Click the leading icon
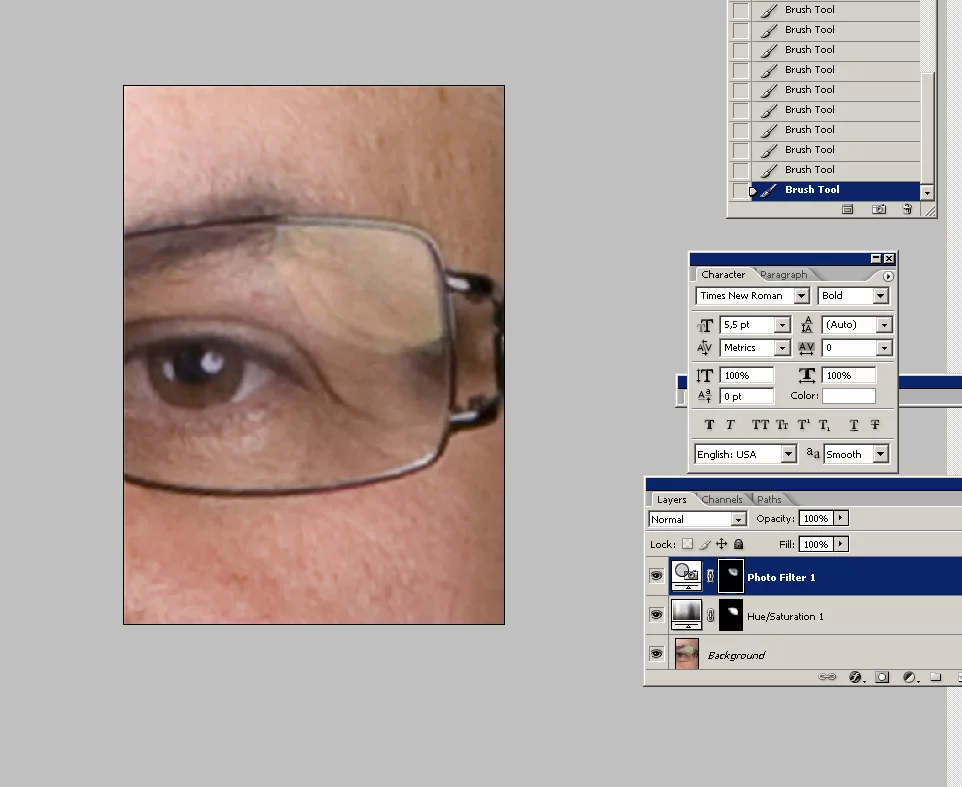The width and height of the screenshot is (962, 787). point(807,325)
